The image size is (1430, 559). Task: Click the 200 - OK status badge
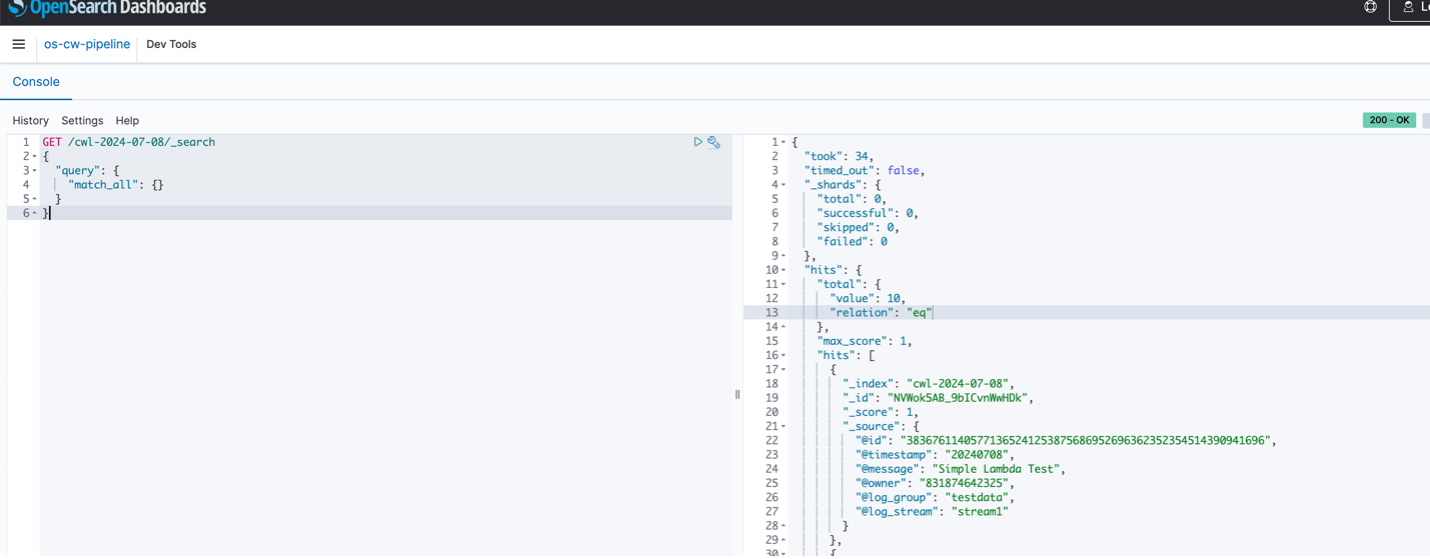(1389, 120)
